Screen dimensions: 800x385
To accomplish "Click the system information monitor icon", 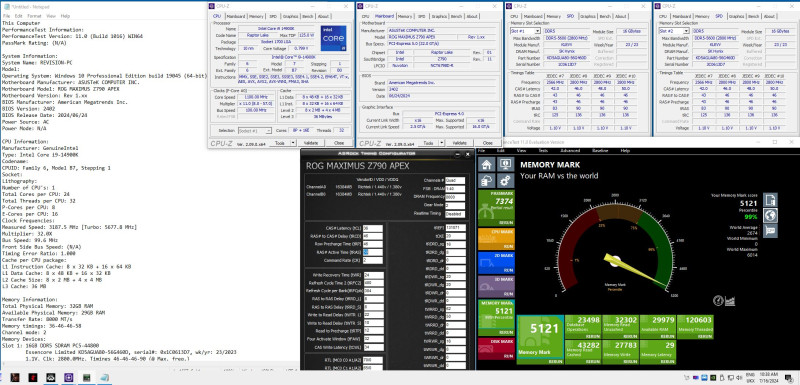I will click(x=506, y=164).
